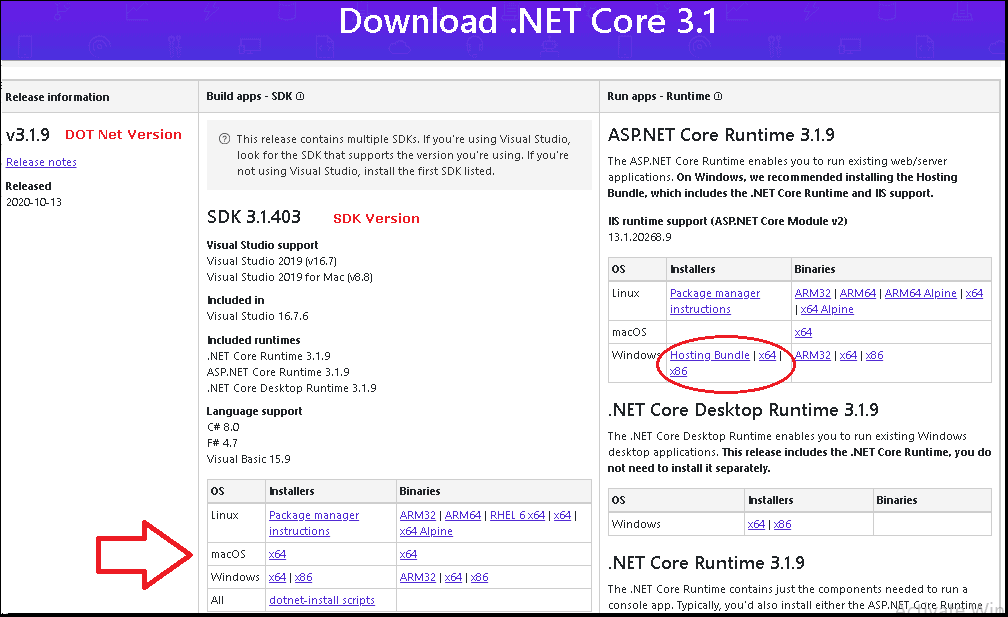This screenshot has width=1008, height=617.
Task: Download ASP.NET Runtime Linux x64 binary
Action: click(x=975, y=293)
